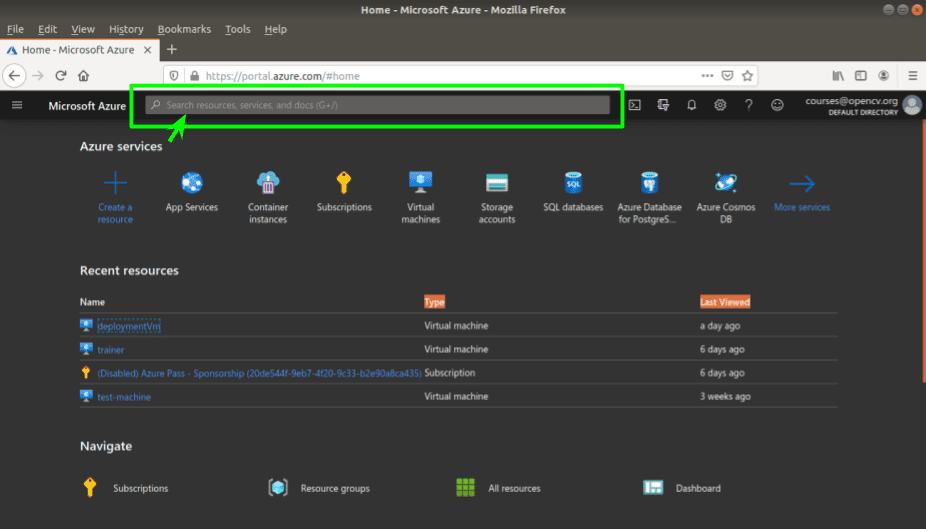The width and height of the screenshot is (926, 530).
Task: Open tracking protection shield
Action: (174, 76)
